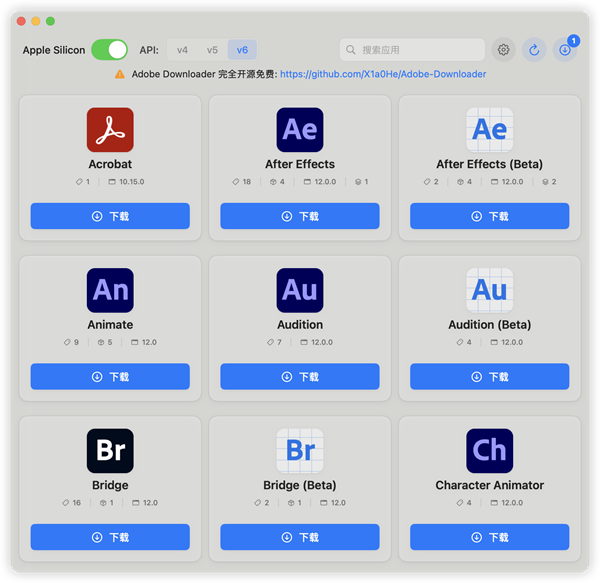Click the "After Effects (Beta)" title text
This screenshot has width=600, height=583.
489,164
